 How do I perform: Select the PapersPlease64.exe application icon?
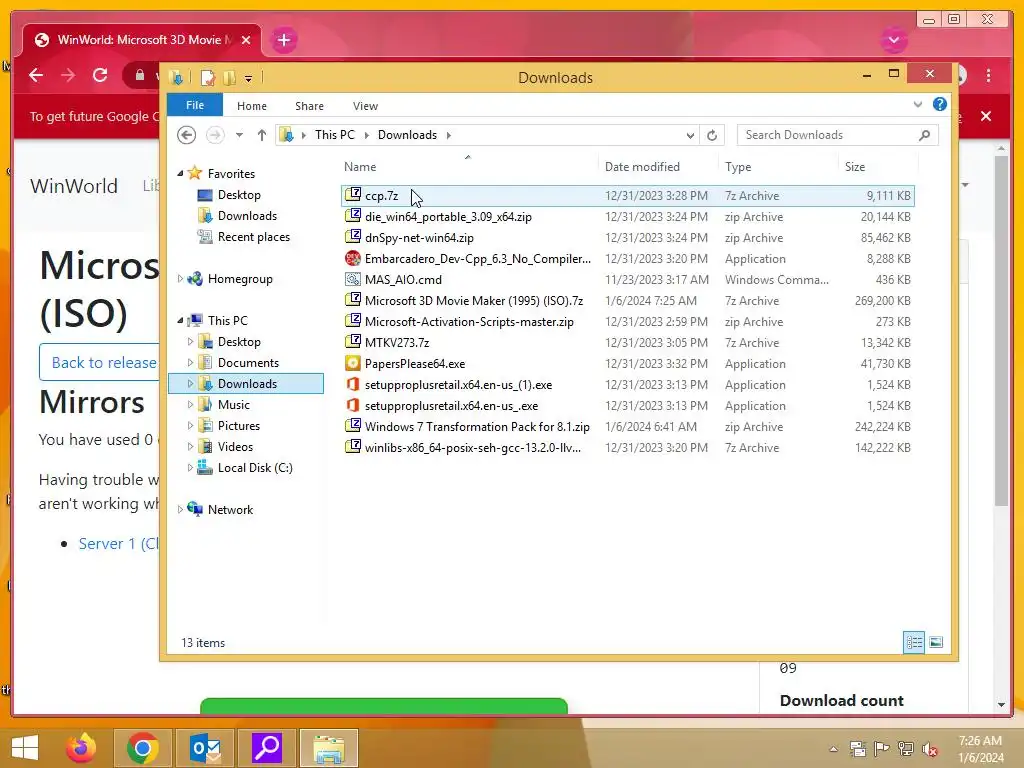[353, 363]
